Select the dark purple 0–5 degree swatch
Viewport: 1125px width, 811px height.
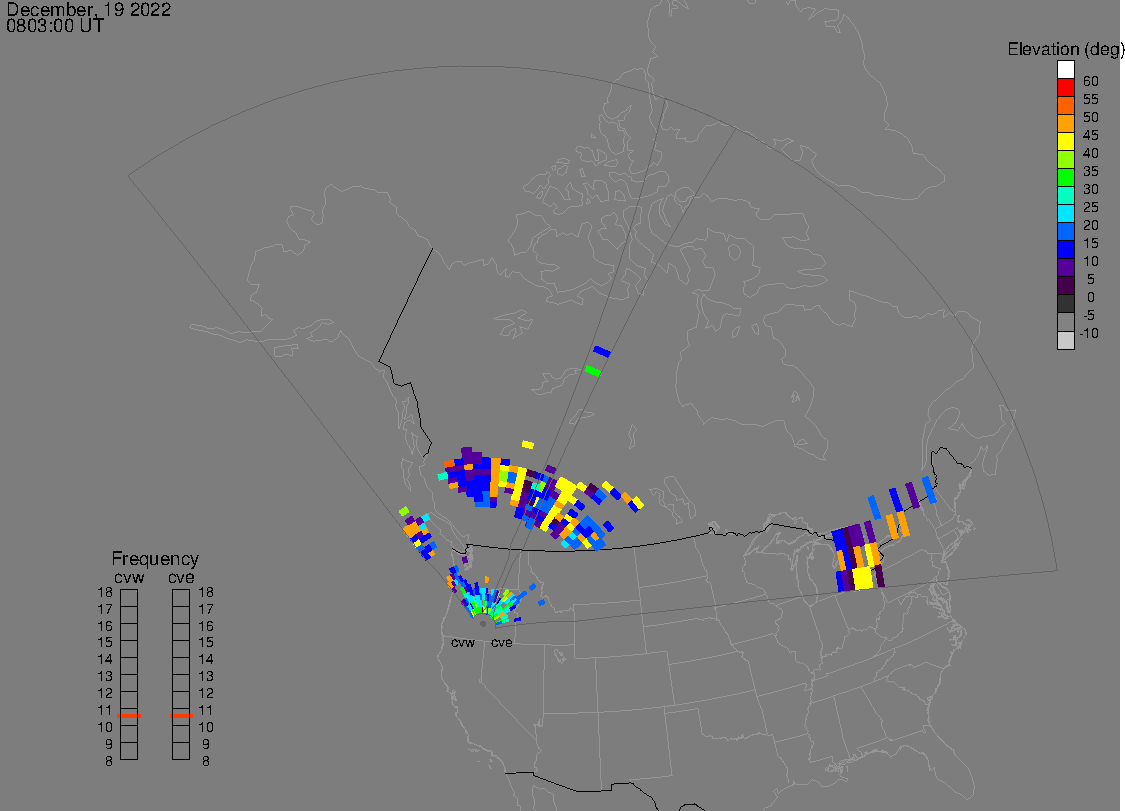tap(1065, 285)
